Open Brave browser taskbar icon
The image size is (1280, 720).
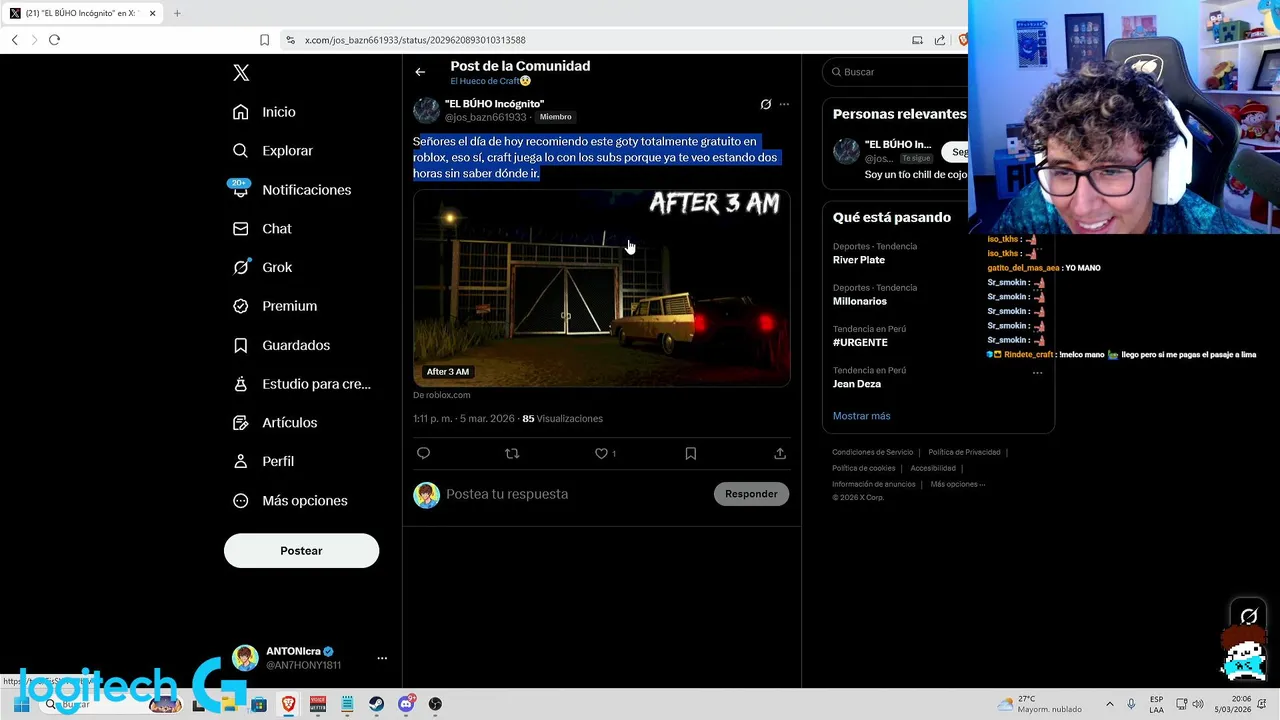click(289, 704)
